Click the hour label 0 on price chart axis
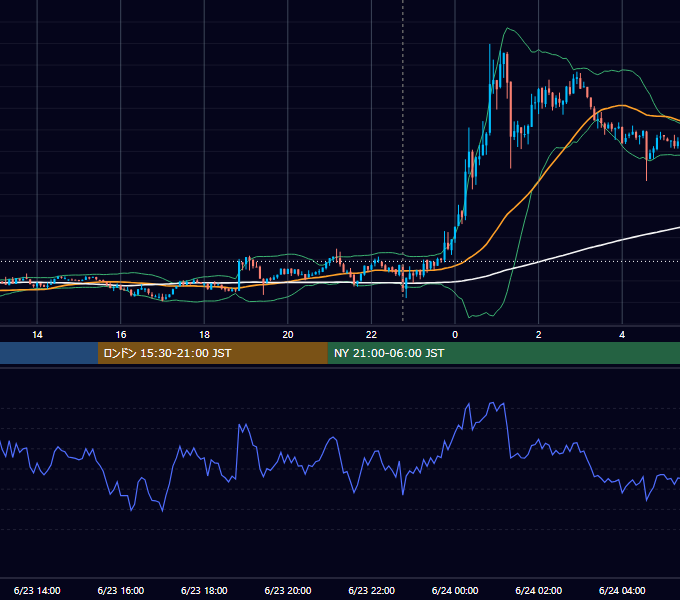Viewport: 680px width, 600px height. (455, 335)
